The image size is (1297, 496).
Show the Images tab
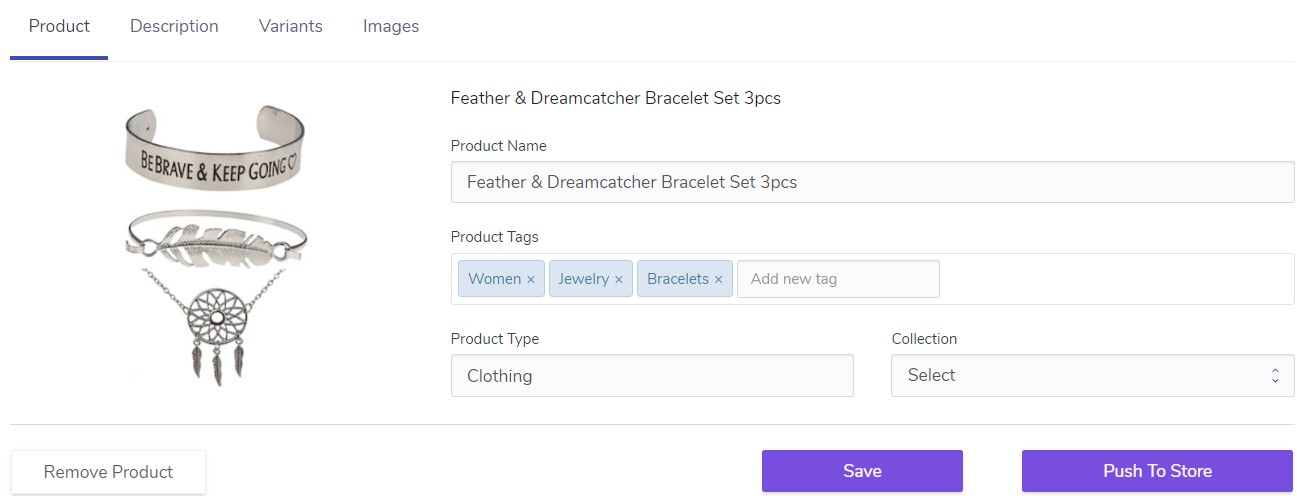pos(391,27)
